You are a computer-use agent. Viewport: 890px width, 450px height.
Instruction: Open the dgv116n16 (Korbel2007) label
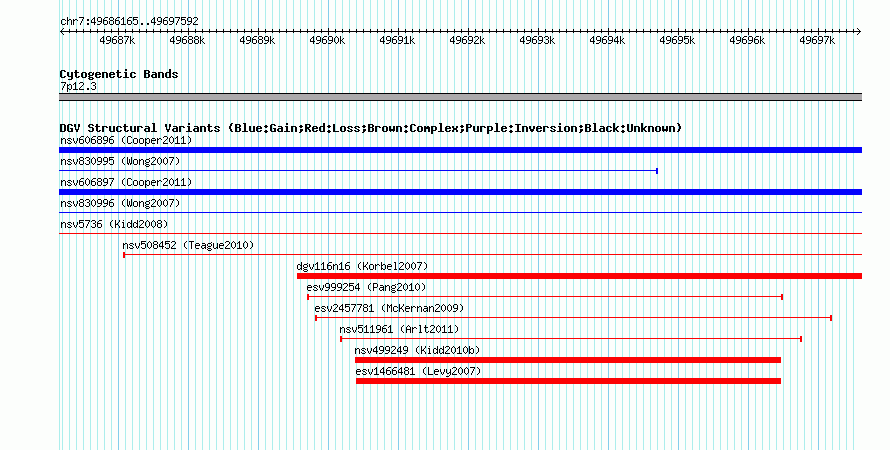(362, 266)
